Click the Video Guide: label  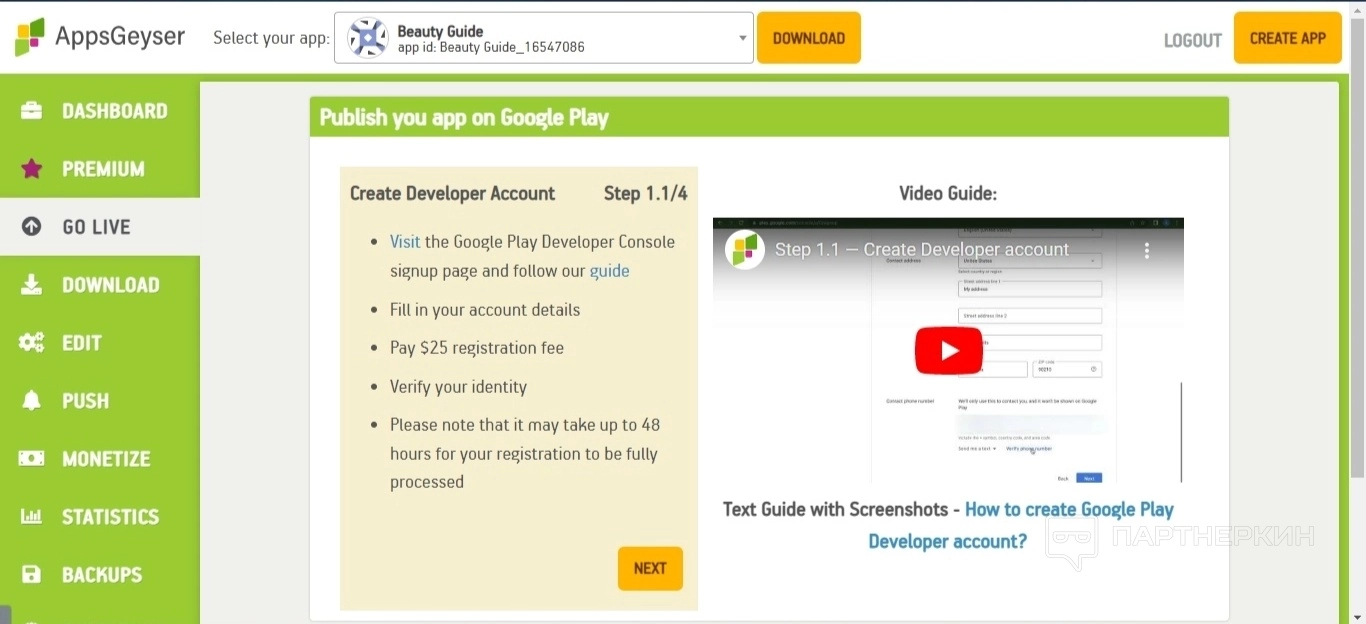click(948, 194)
